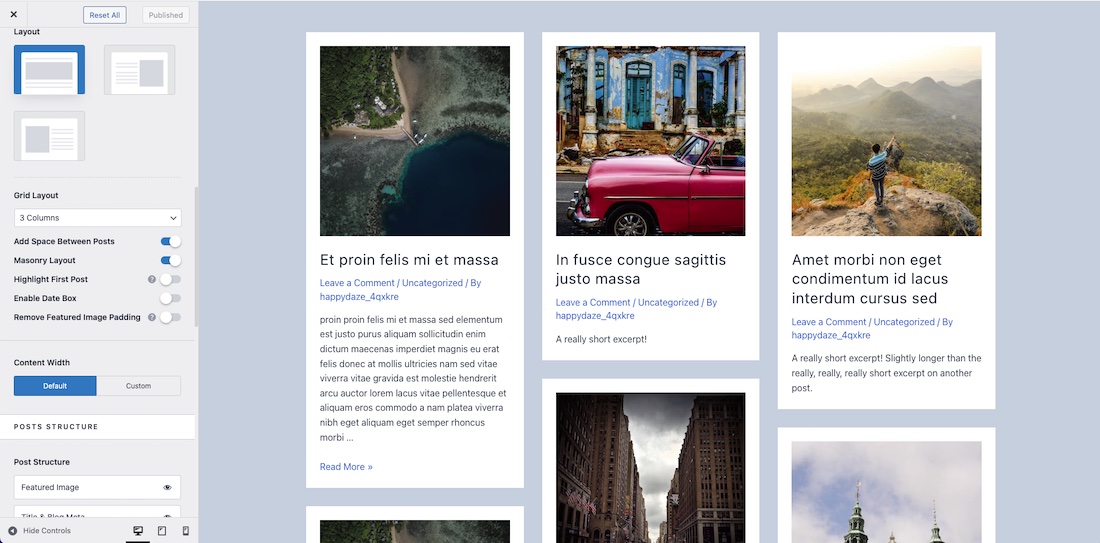The image size is (1100, 543).
Task: Open the 3 Columns grid layout dropdown
Action: (98, 217)
